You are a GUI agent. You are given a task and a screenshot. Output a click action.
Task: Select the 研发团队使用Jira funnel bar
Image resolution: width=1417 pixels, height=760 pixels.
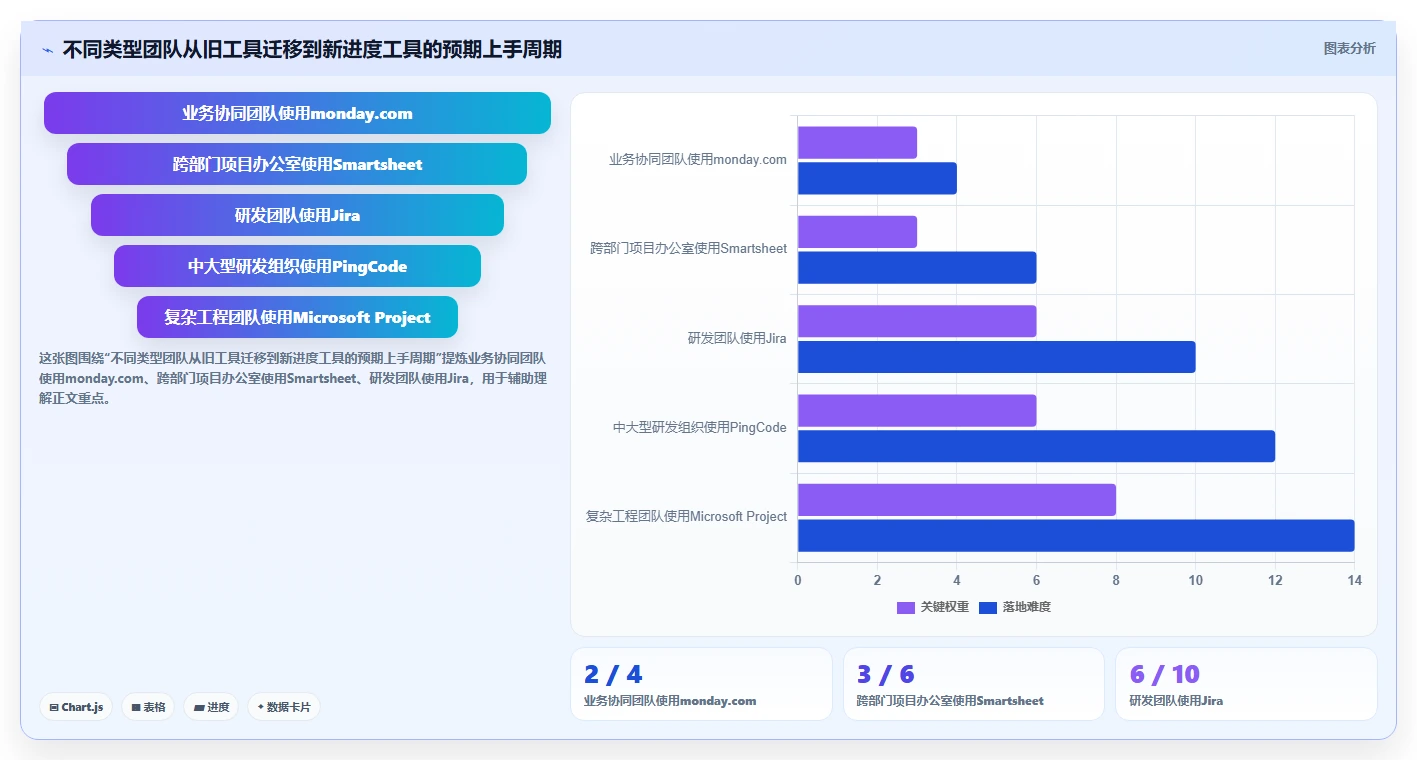point(297,215)
